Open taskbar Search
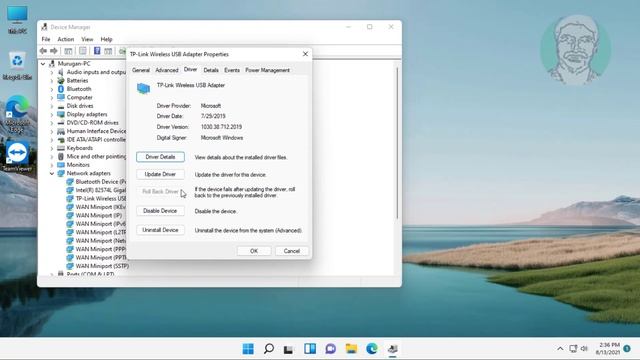Viewport: 640px width, 360px height. click(269, 349)
